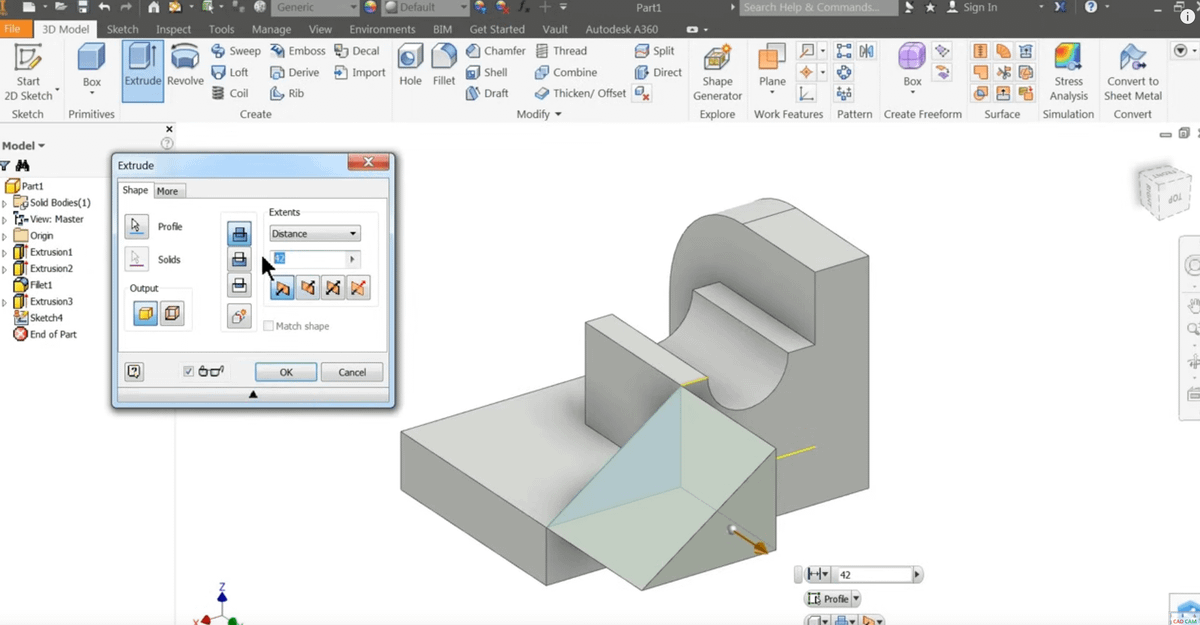
Task: Expand the Origin folder in the browser
Action: [x=5, y=236]
